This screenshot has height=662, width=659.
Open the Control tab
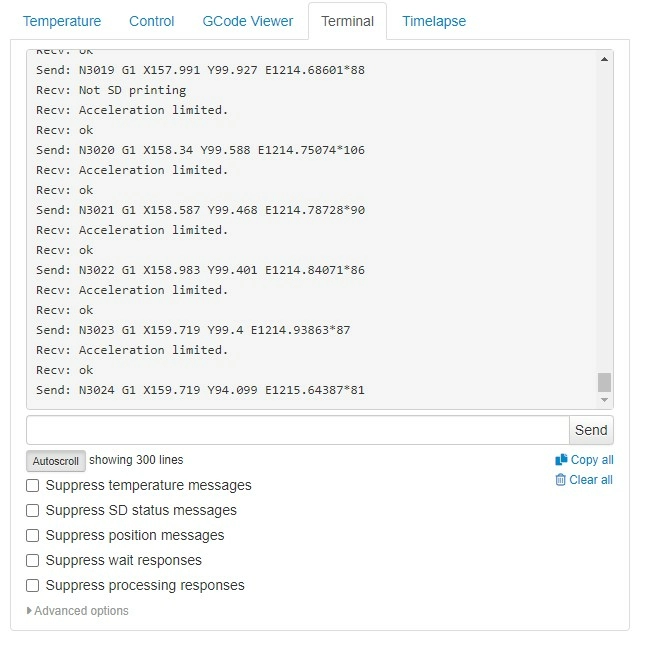(x=152, y=21)
